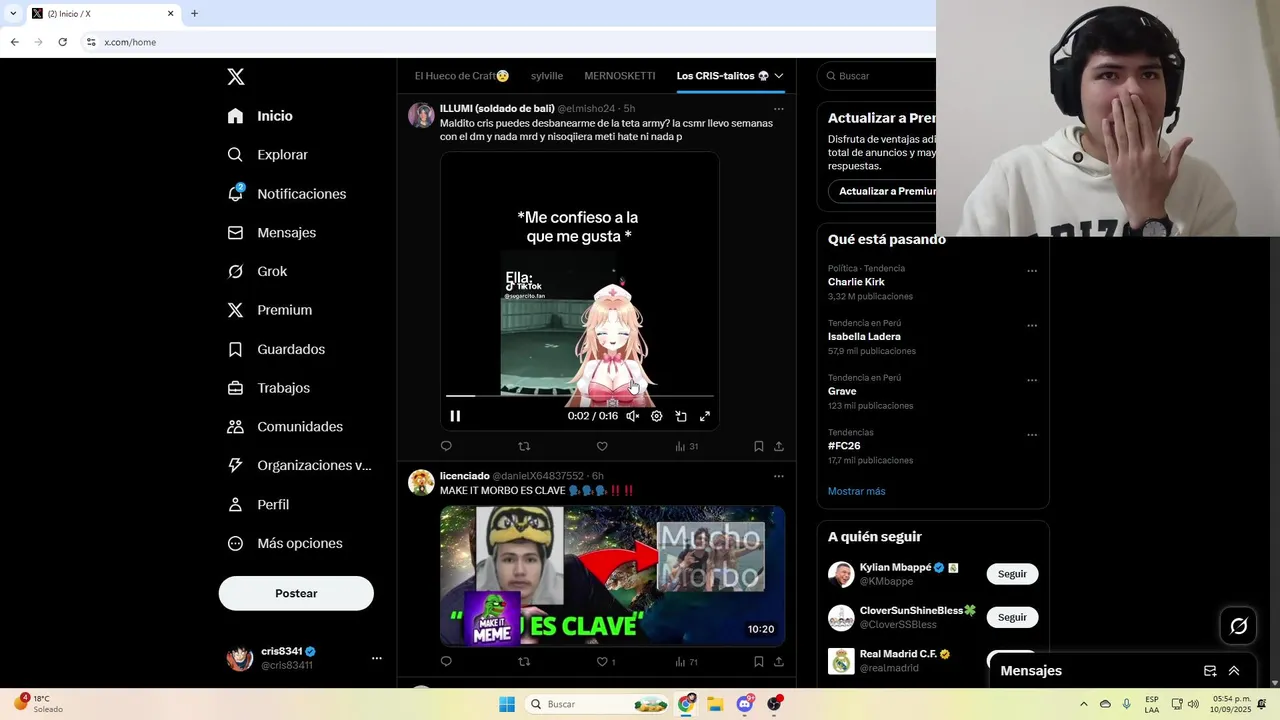
Task: Repost ILLUMI's post
Action: click(x=524, y=446)
